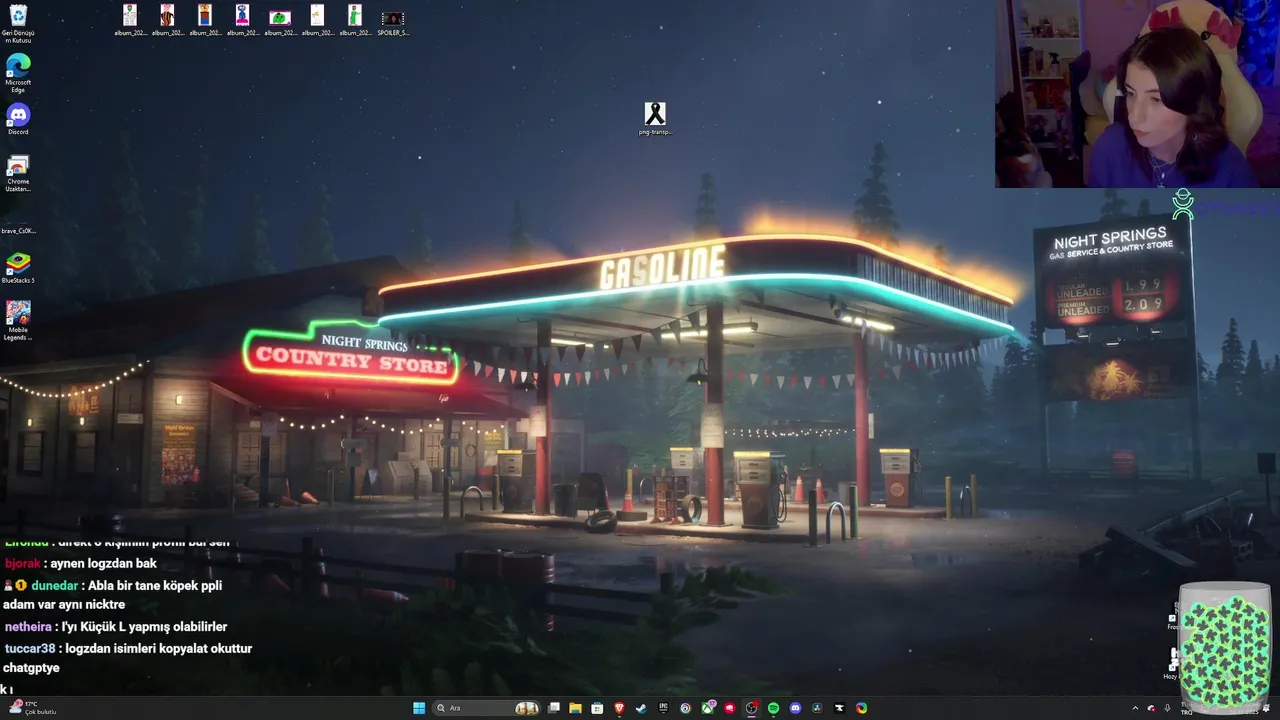Viewport: 1280px width, 720px height.
Task: Open the red round taskbar app
Action: pyautogui.click(x=730, y=708)
